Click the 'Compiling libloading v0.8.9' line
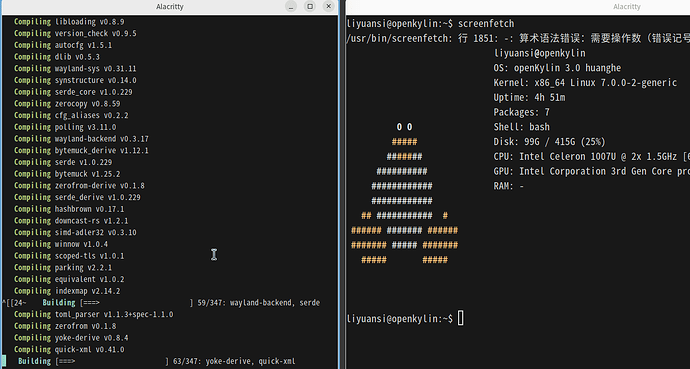Image resolution: width=690 pixels, height=369 pixels. click(69, 22)
